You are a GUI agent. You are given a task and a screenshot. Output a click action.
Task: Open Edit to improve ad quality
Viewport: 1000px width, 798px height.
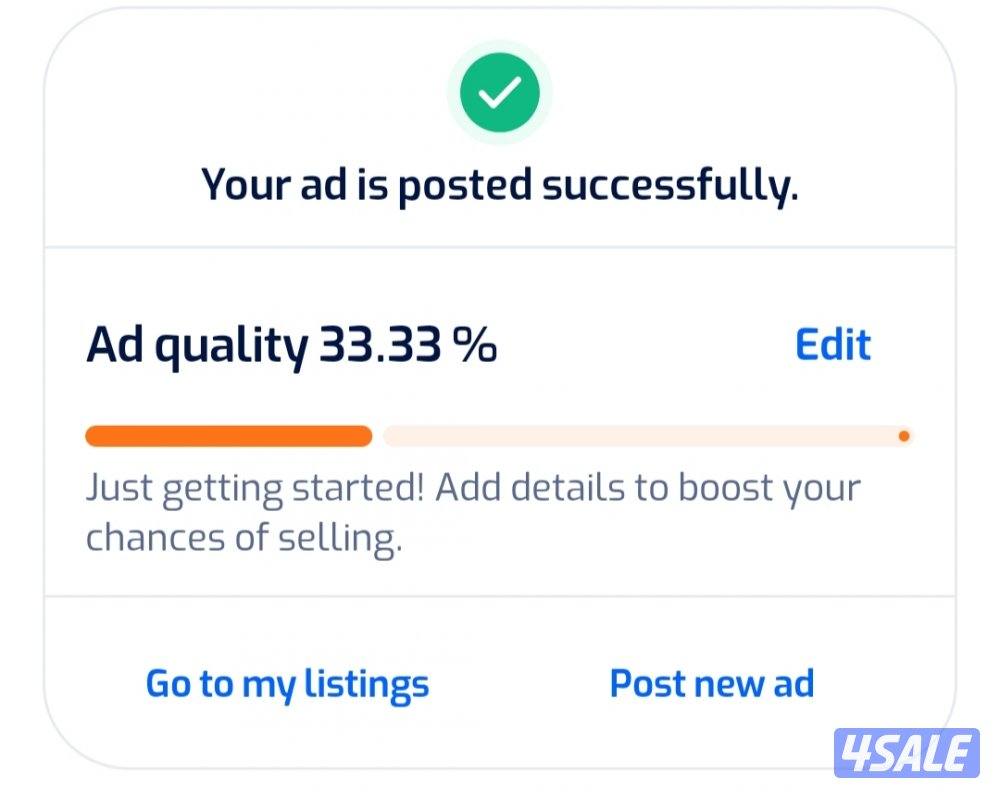pyautogui.click(x=832, y=345)
